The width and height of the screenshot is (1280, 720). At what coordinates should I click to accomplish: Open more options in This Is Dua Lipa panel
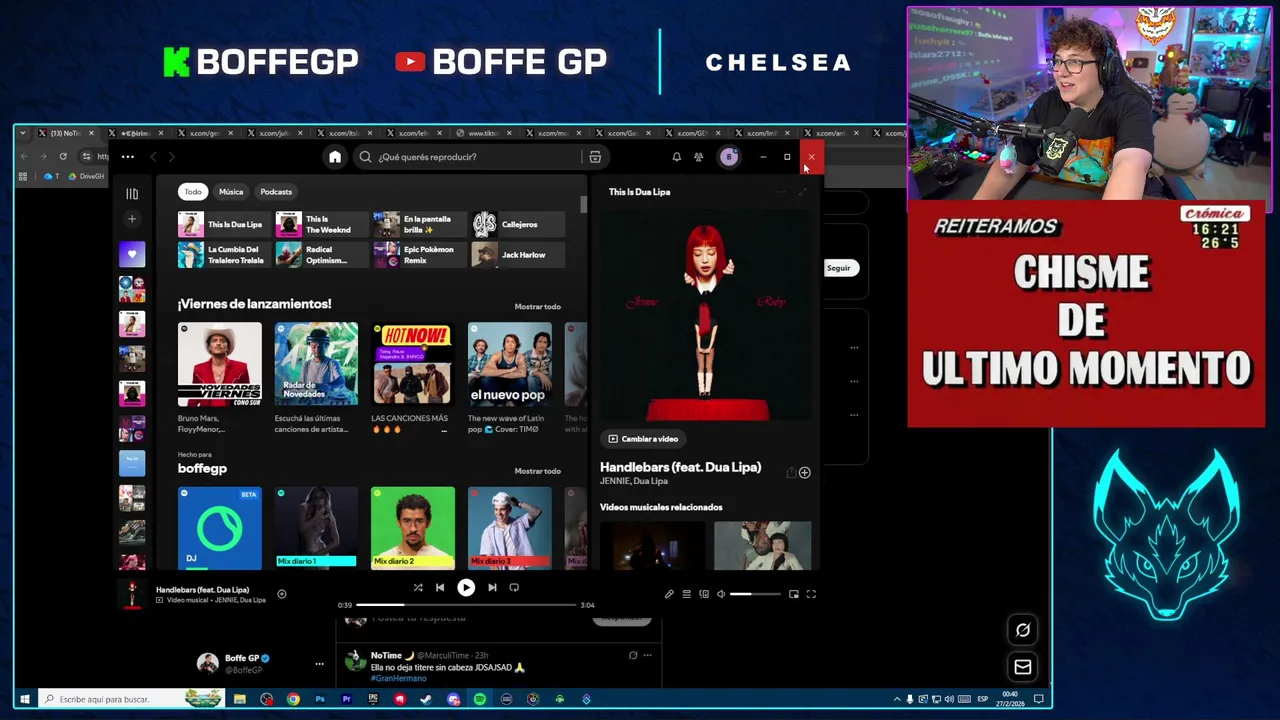pos(781,192)
